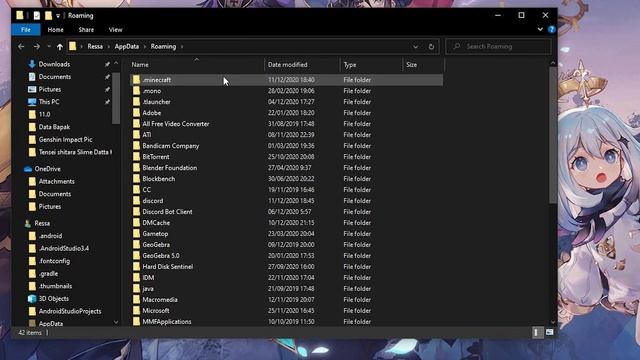Switch to large icons view layout
This screenshot has width=640, height=360.
[549, 332]
